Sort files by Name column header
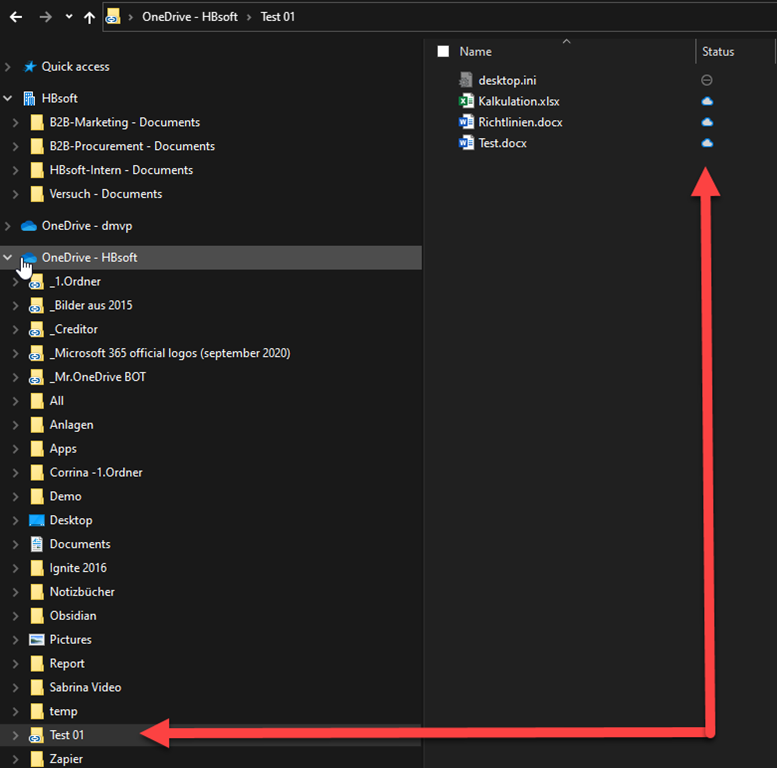777x768 pixels. pos(475,52)
